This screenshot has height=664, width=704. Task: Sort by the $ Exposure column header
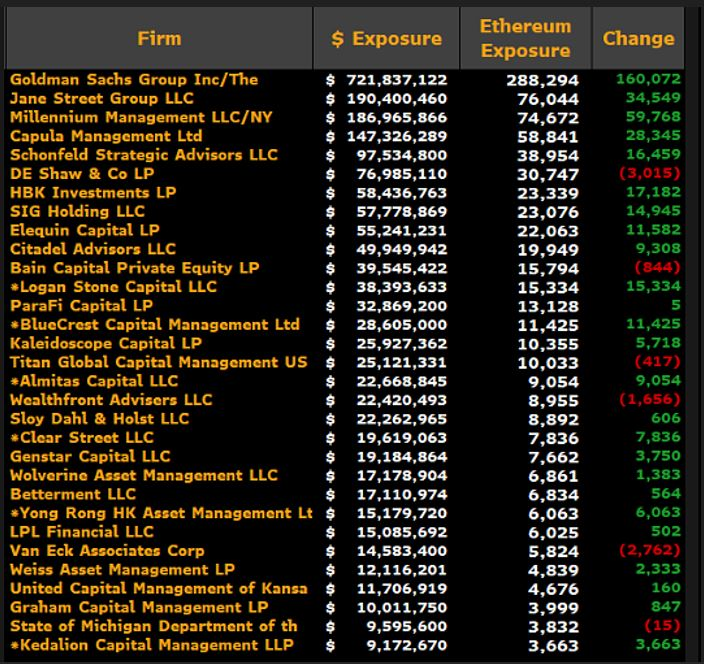(386, 38)
